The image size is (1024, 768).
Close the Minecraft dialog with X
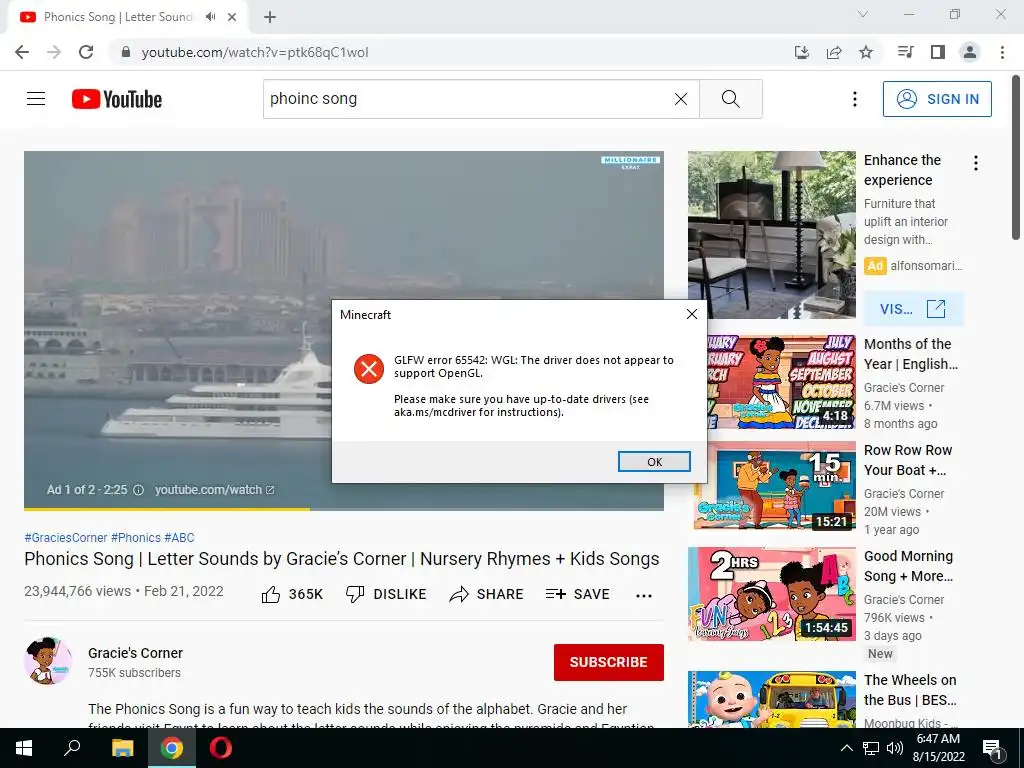692,314
